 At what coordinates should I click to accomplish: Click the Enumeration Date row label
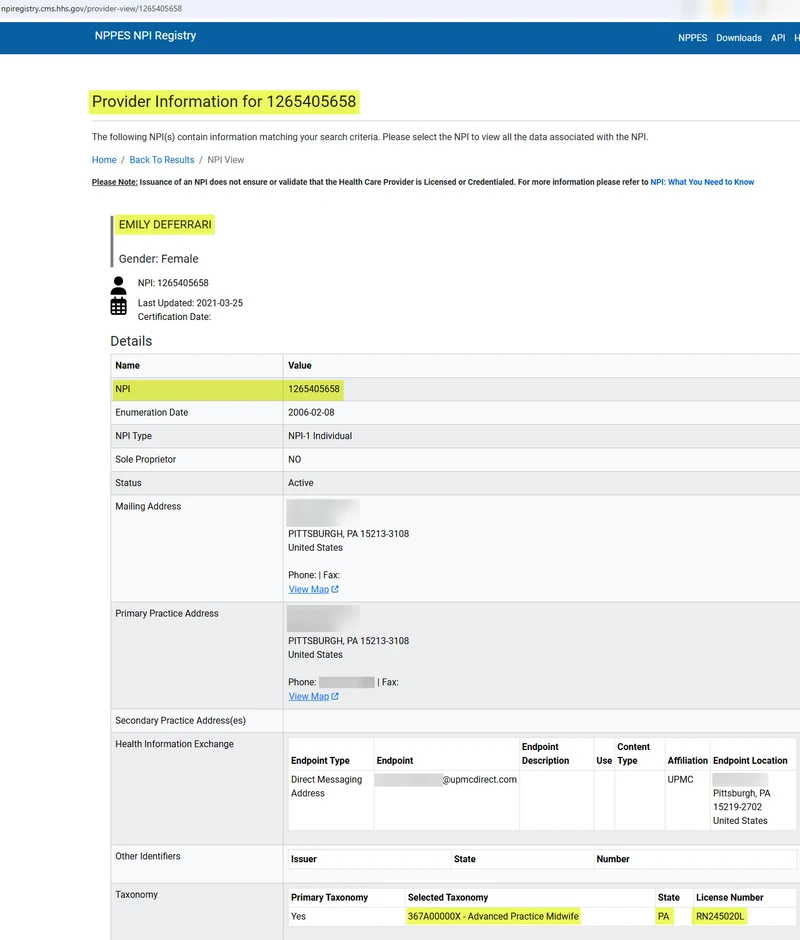click(x=152, y=412)
